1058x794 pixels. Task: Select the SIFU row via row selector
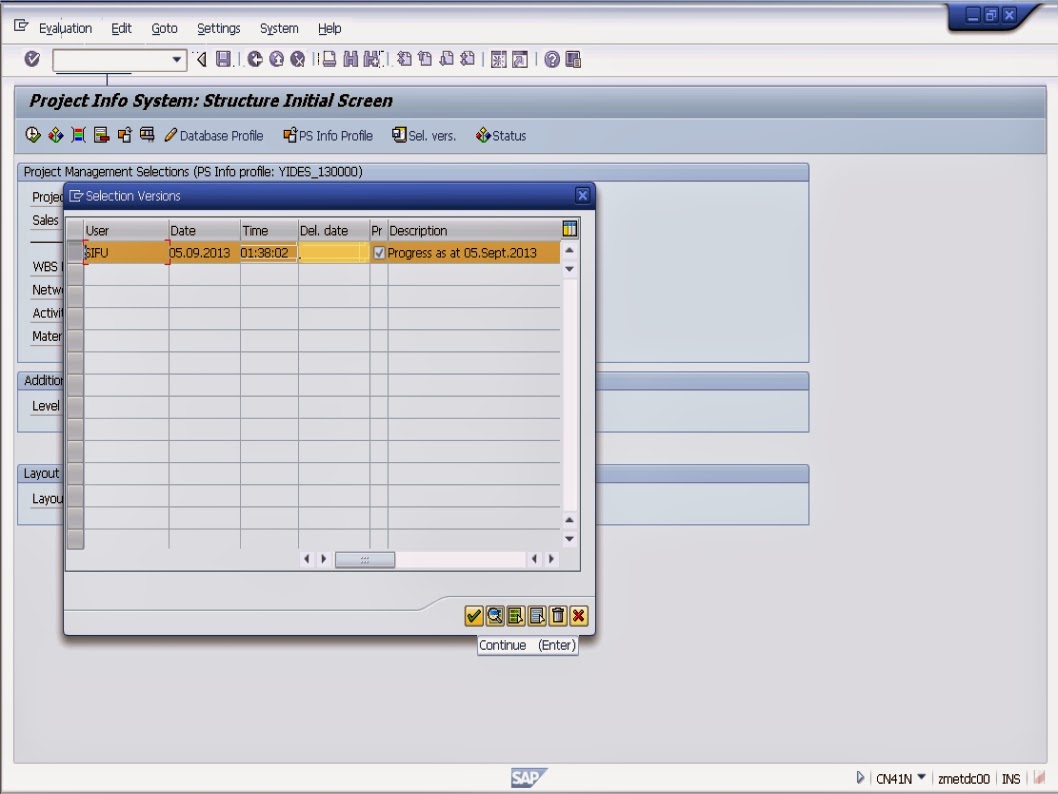point(75,252)
